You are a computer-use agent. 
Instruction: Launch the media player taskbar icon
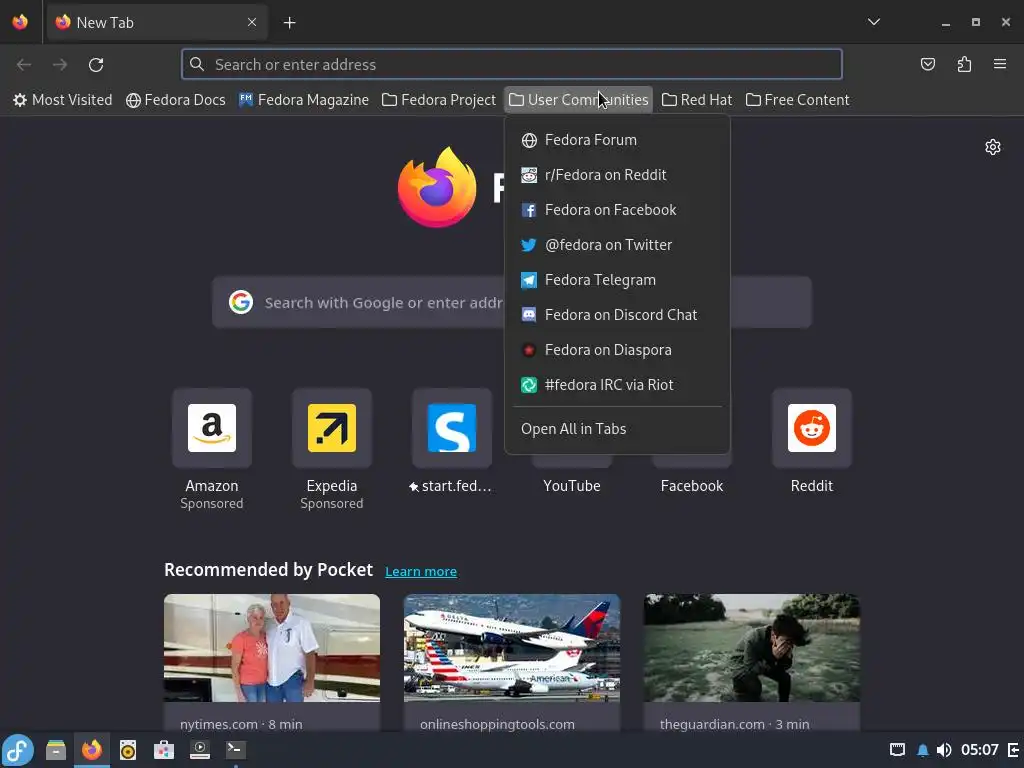(200, 750)
